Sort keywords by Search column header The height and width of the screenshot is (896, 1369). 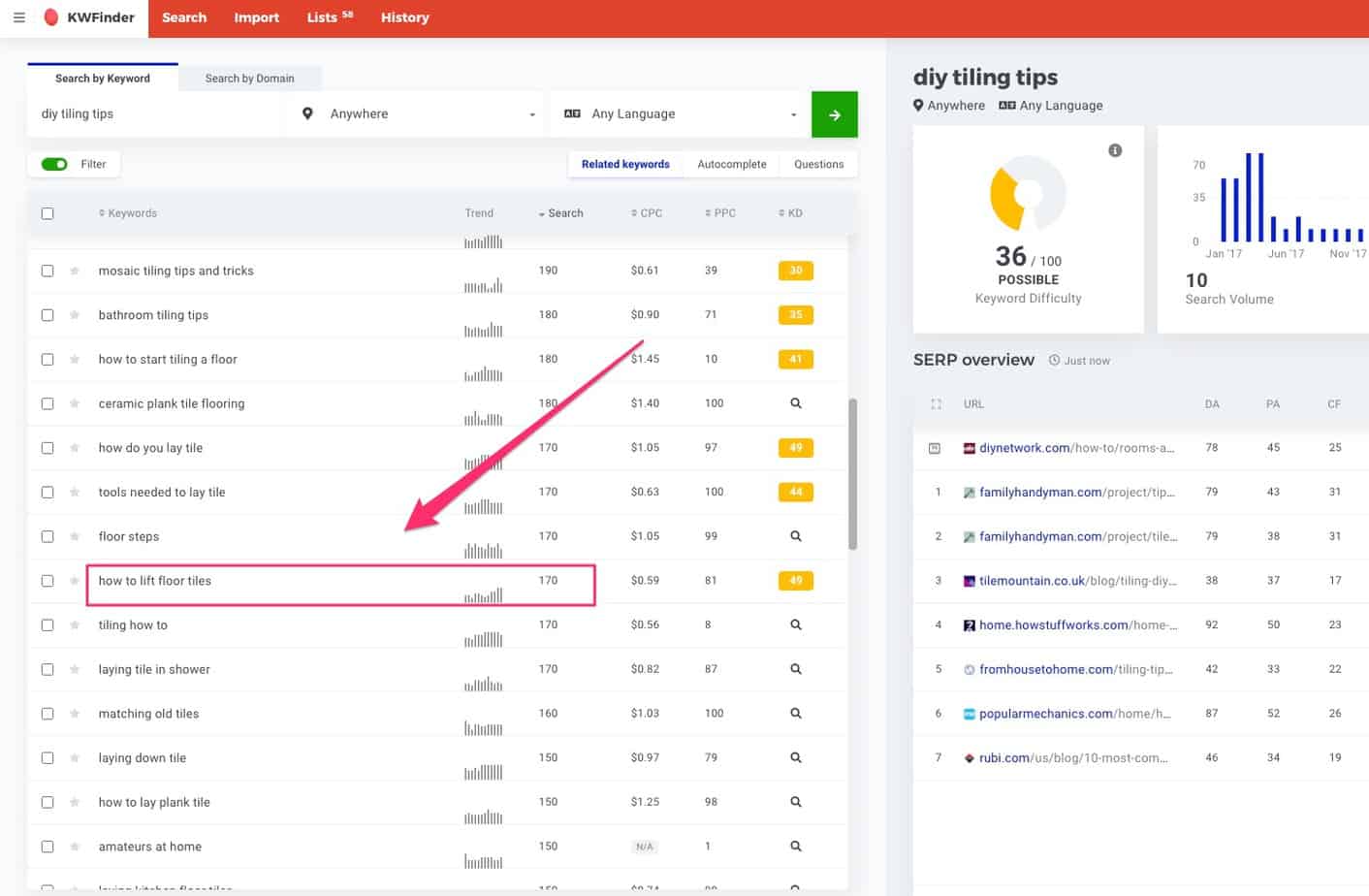[561, 213]
